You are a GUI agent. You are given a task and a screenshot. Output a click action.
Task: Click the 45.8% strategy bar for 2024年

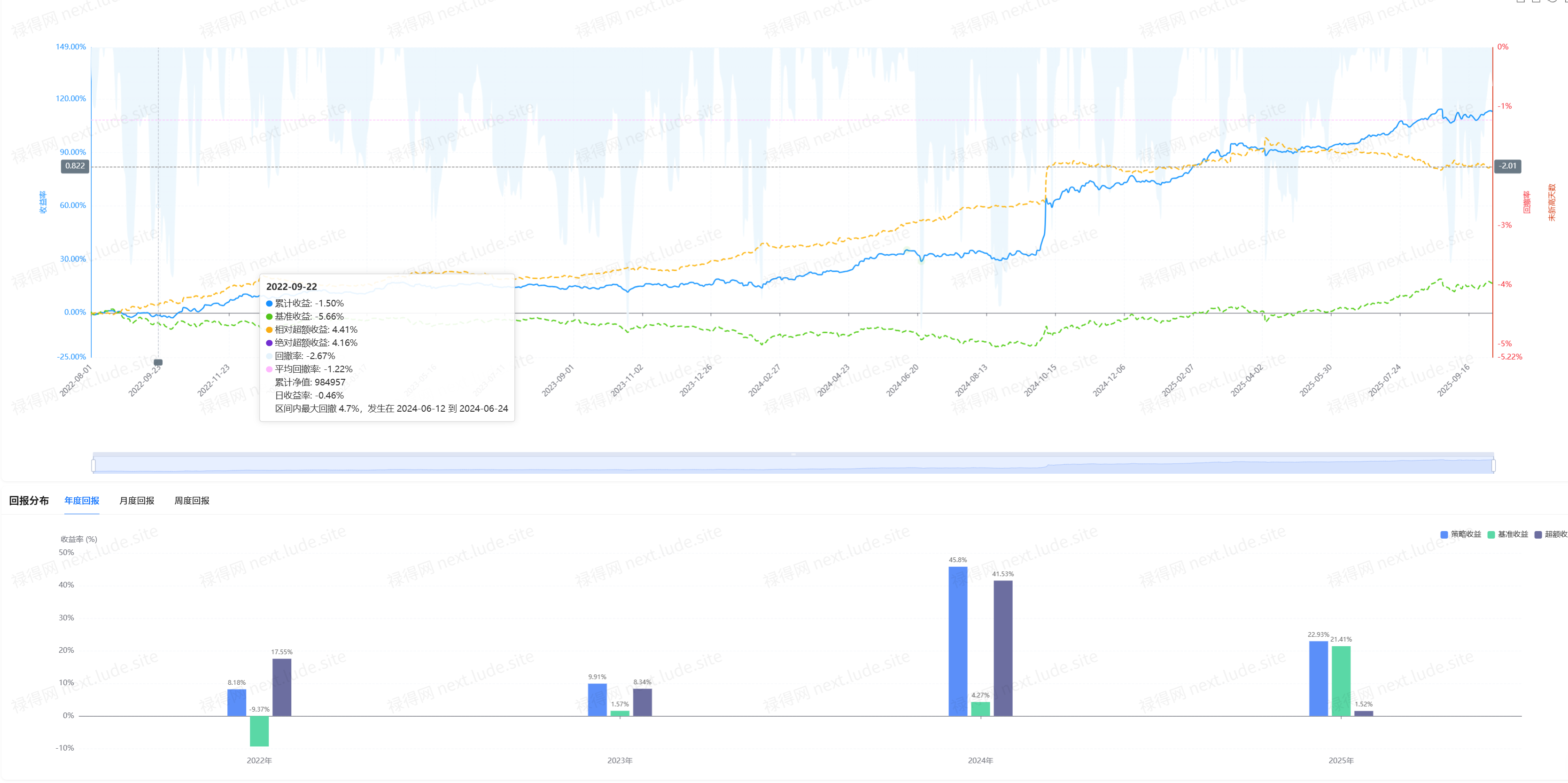coord(957,641)
